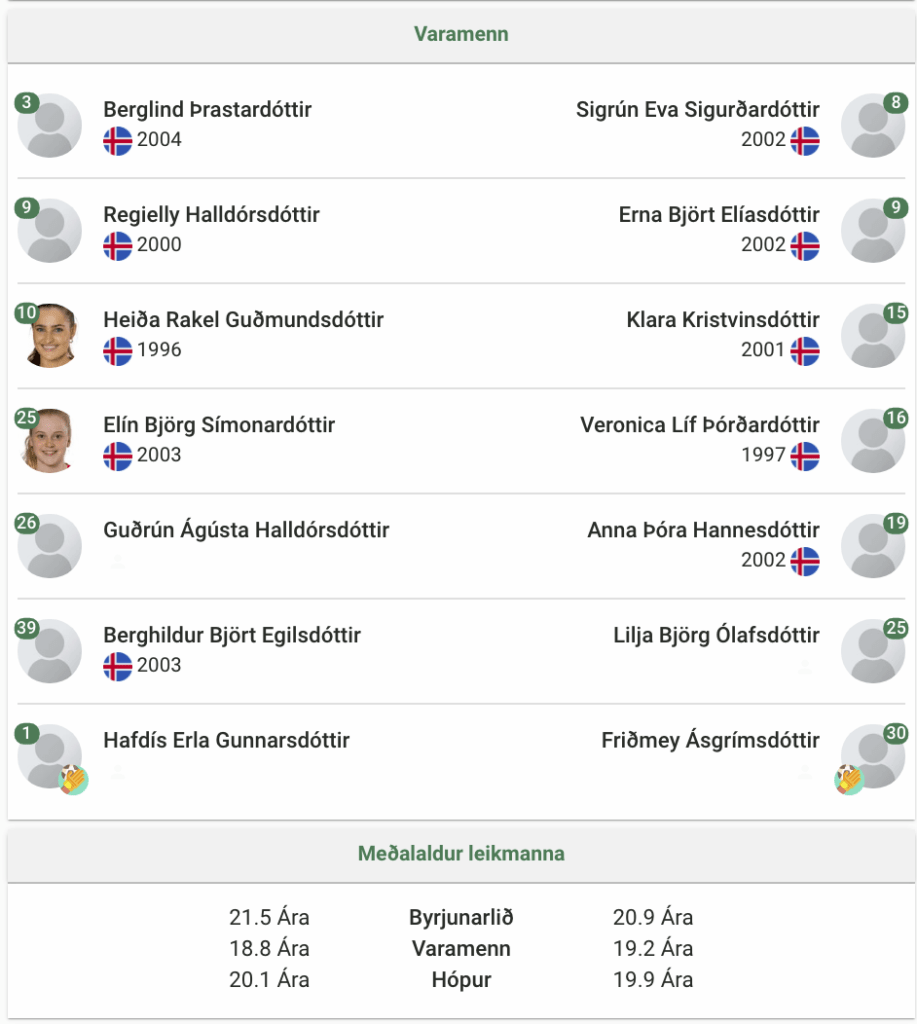
Task: Click Lilja Björg Ólafsdóttir's name
Action: pyautogui.click(x=716, y=635)
